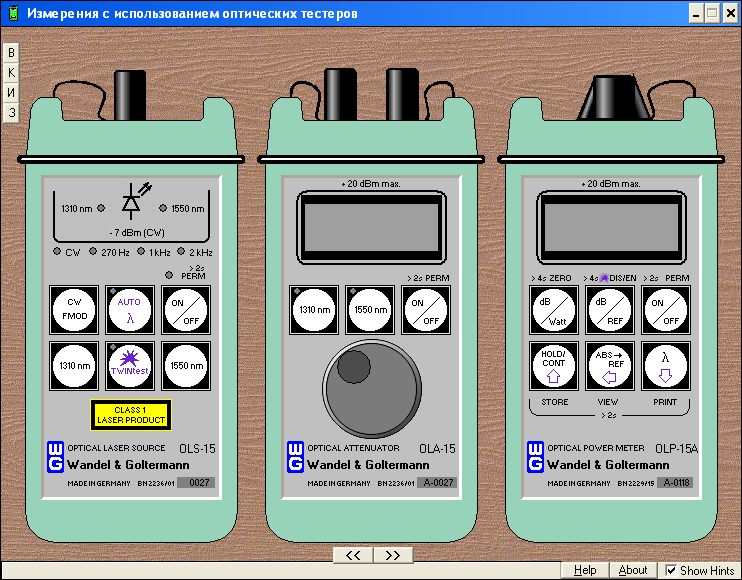The width and height of the screenshot is (742, 580).
Task: Open the Help button
Action: (x=585, y=570)
